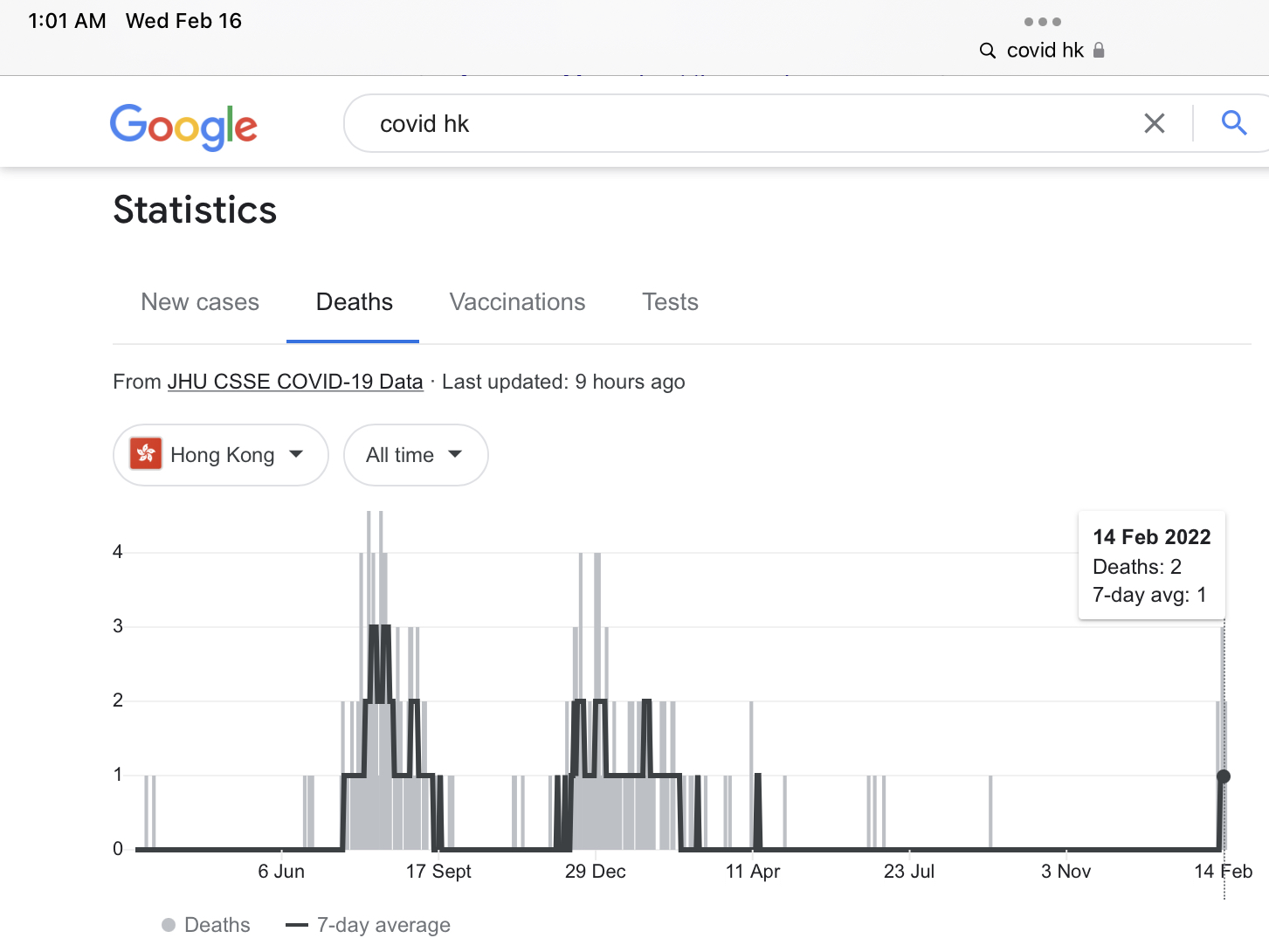Open the JHU CSSE COVID-19 Data link
The height and width of the screenshot is (952, 1269).
[295, 382]
